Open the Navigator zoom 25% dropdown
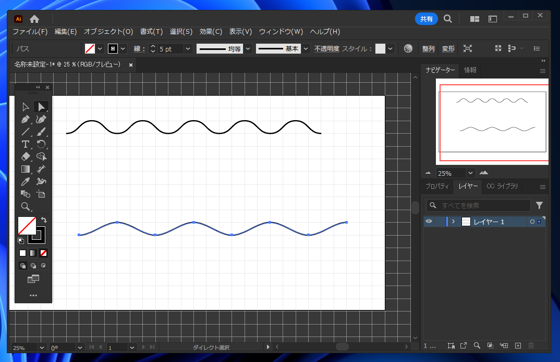 pyautogui.click(x=470, y=173)
